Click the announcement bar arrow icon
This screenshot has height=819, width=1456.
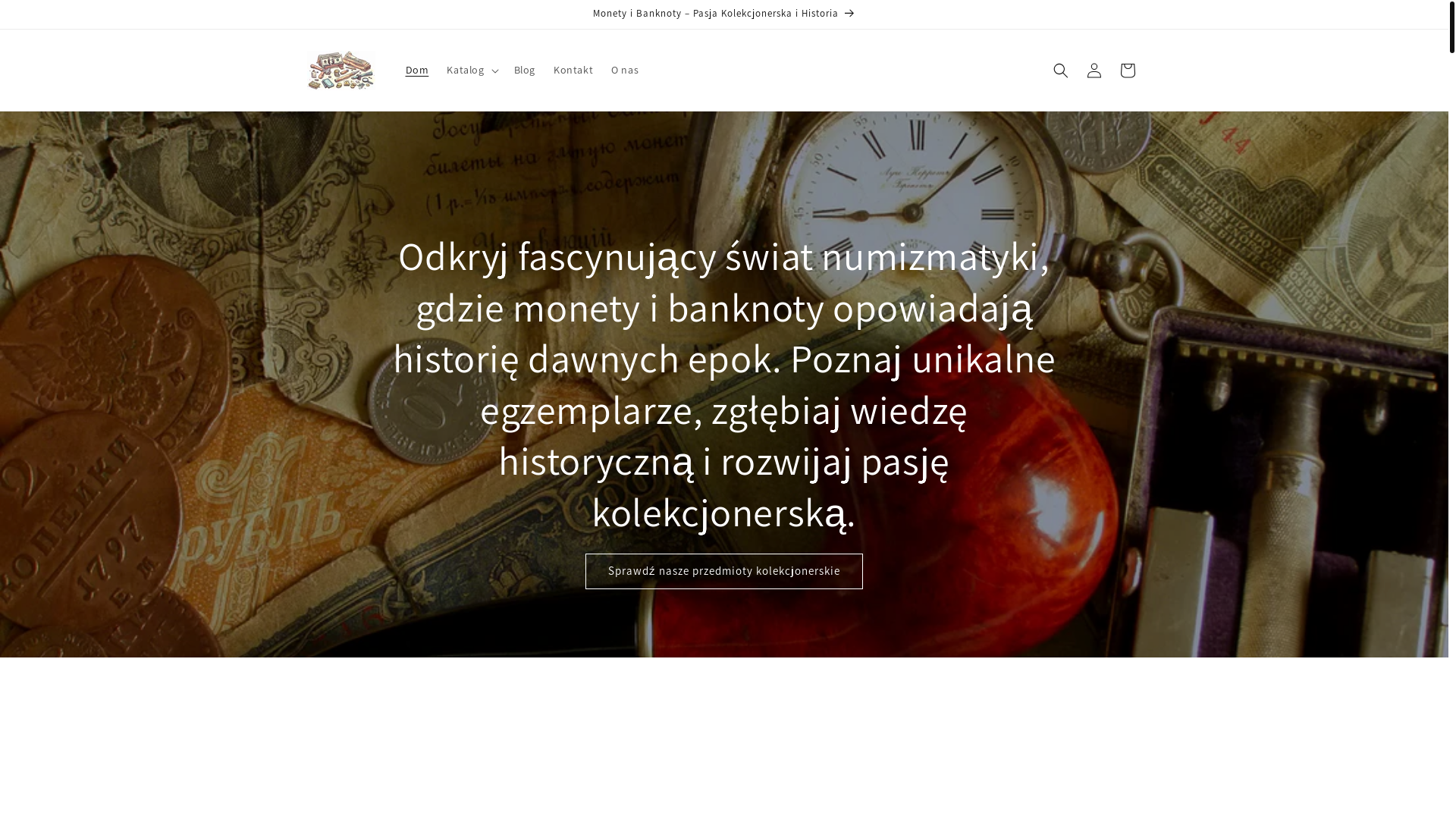click(x=849, y=14)
